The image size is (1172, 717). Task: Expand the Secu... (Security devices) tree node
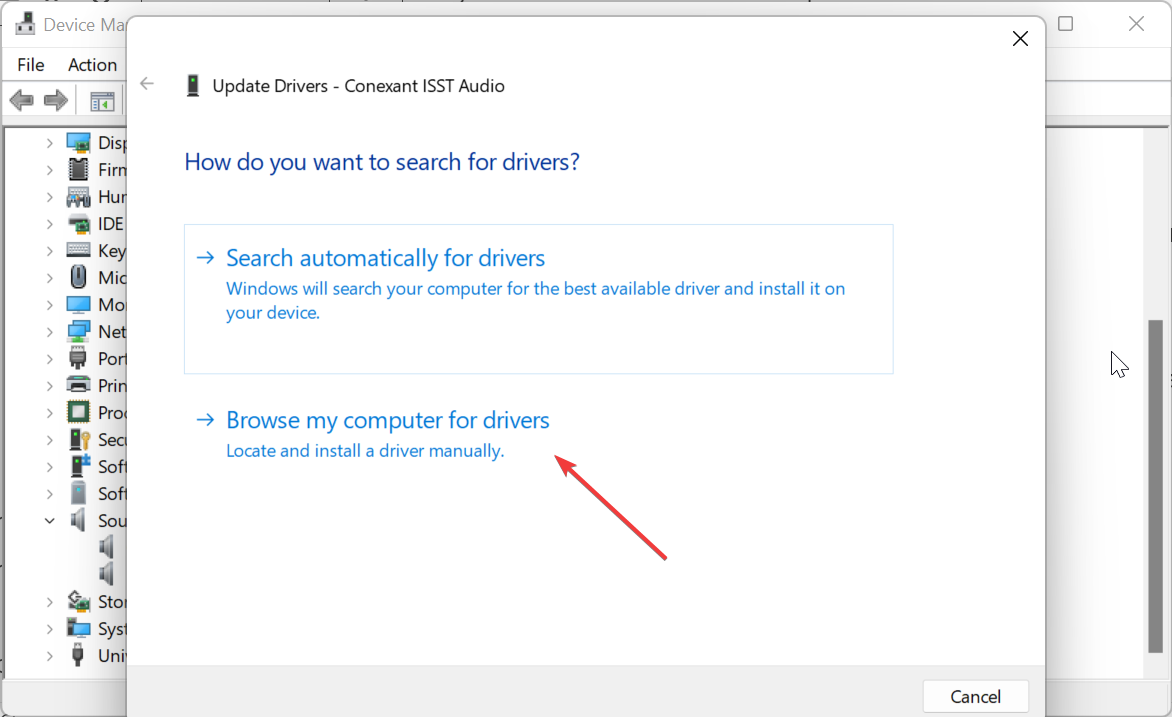coord(49,440)
